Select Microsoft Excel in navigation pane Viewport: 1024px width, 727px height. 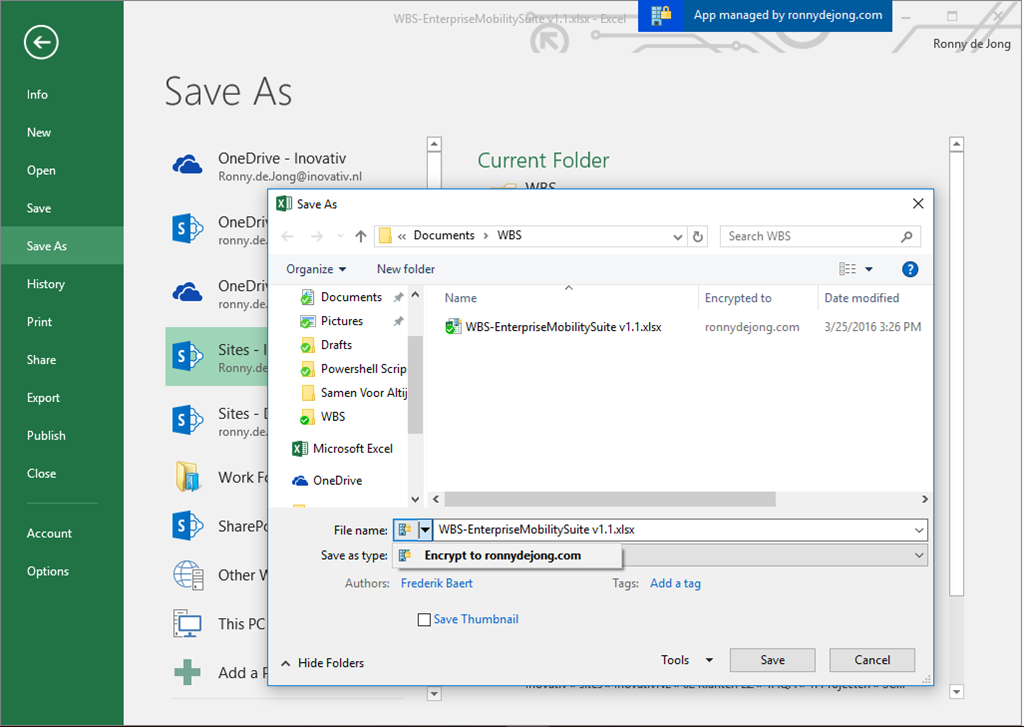pyautogui.click(x=352, y=449)
